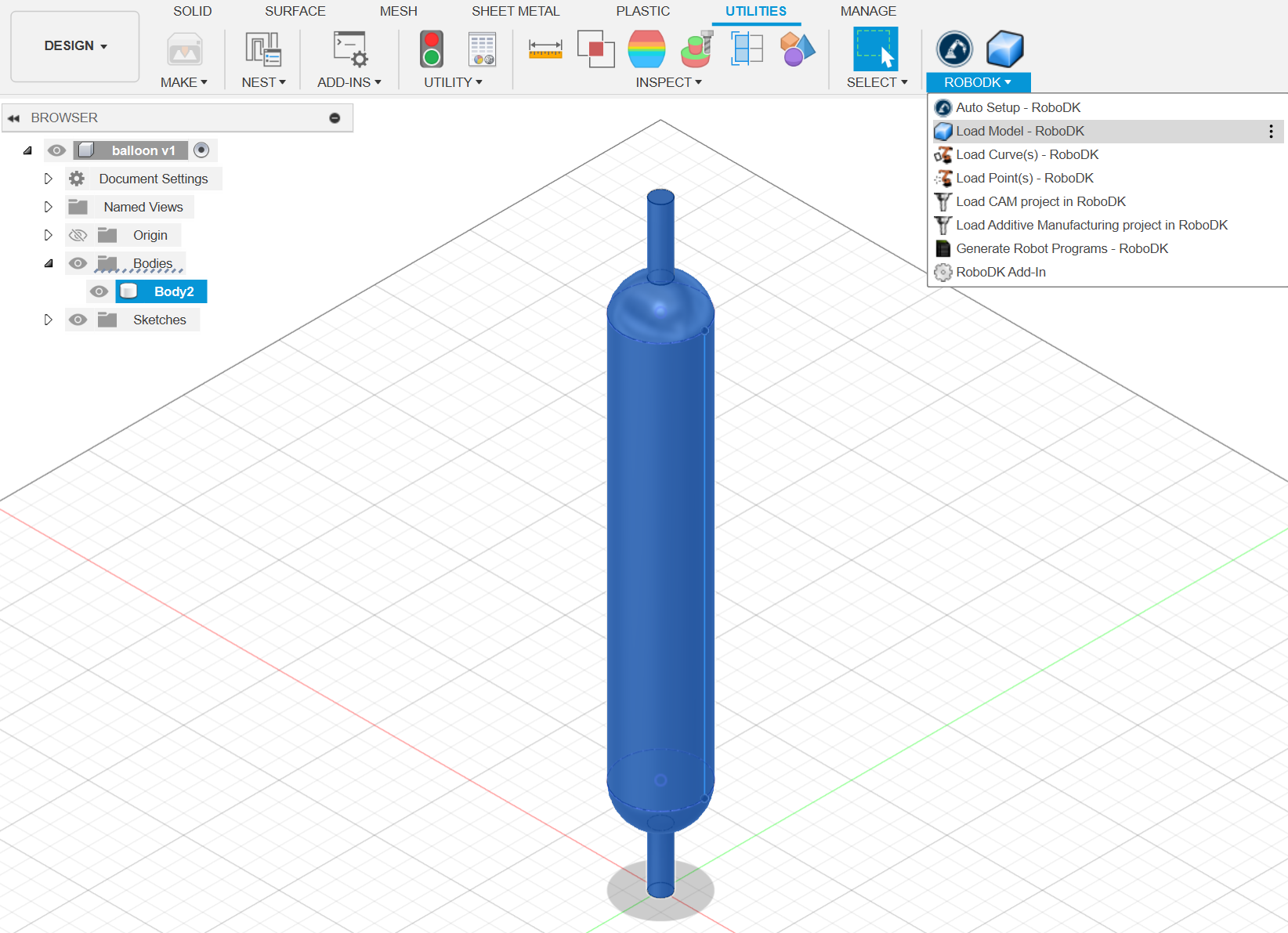
Task: Open the Scripts and Add-Ins icon
Action: point(350,49)
